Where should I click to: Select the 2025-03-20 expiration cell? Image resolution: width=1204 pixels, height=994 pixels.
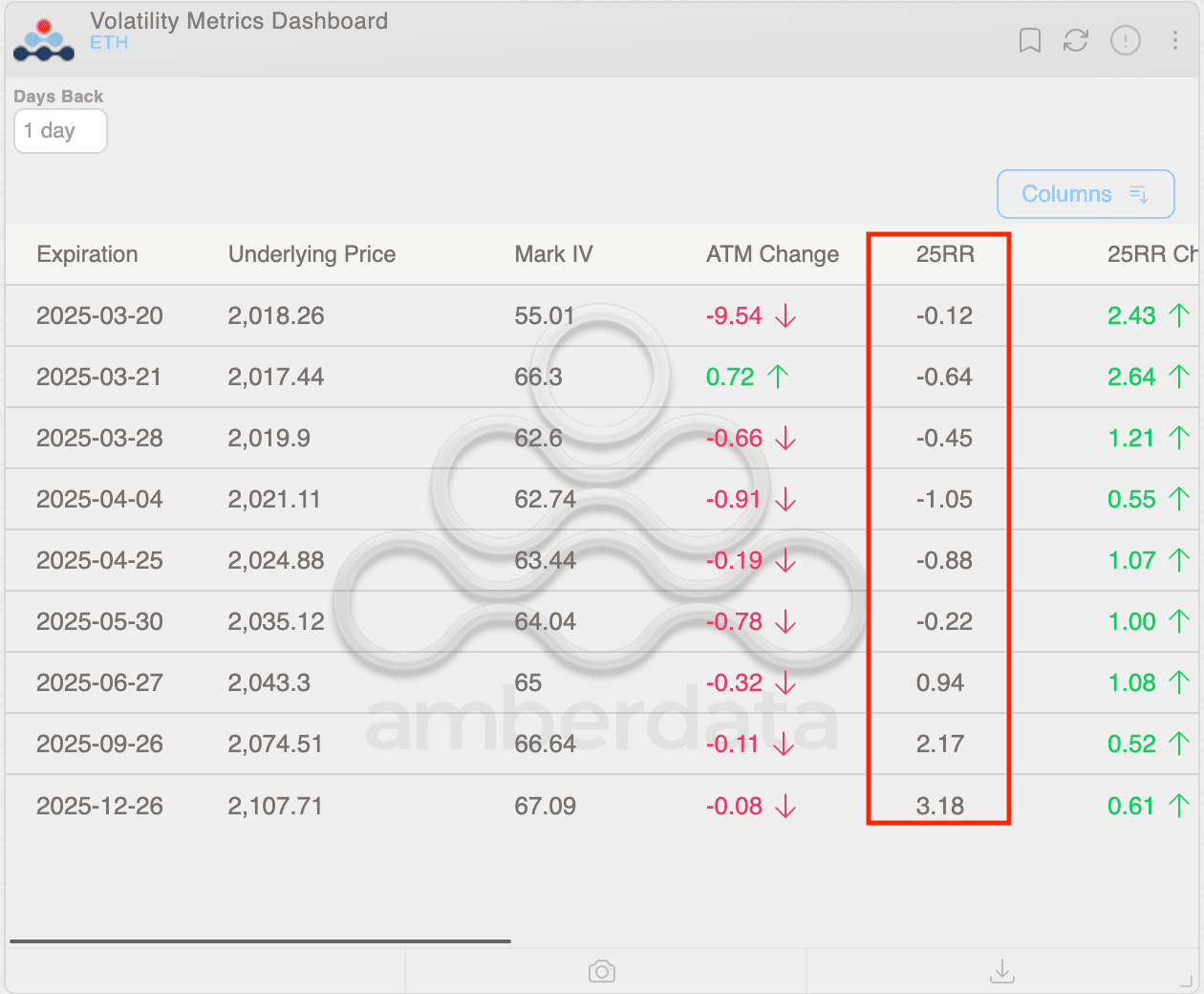[x=99, y=315]
